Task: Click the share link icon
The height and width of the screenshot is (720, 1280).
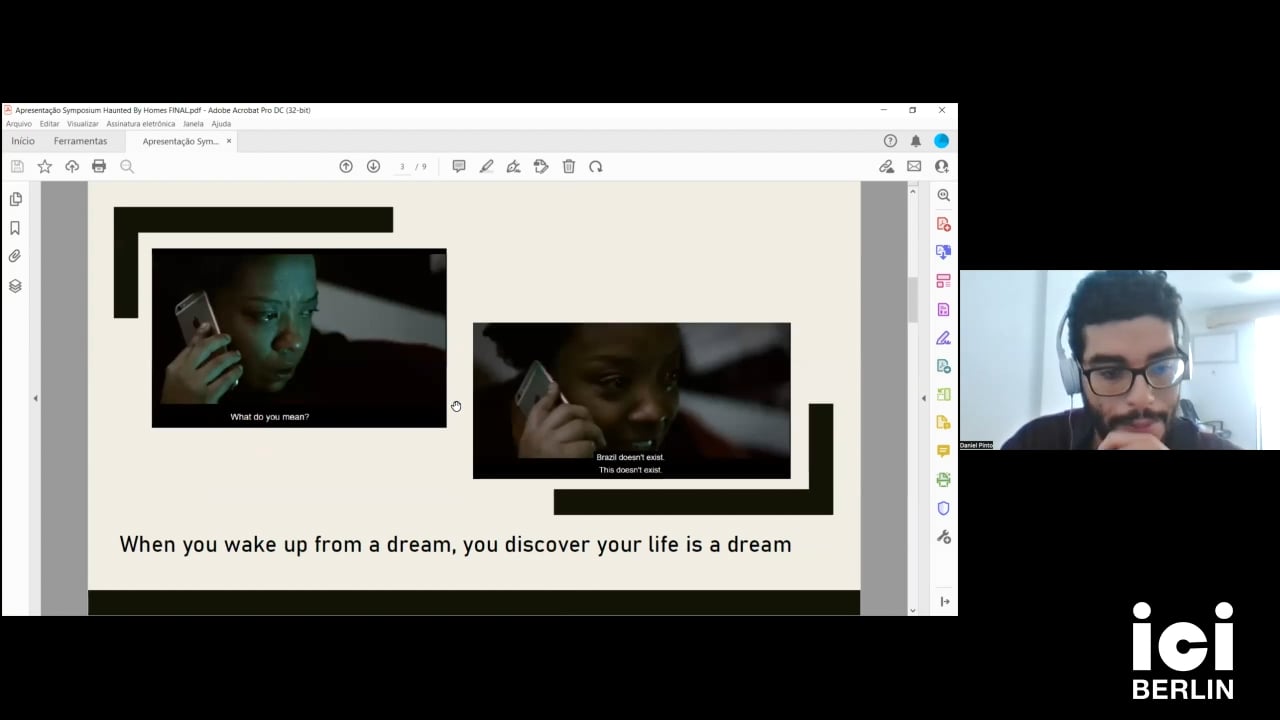Action: pyautogui.click(x=886, y=166)
